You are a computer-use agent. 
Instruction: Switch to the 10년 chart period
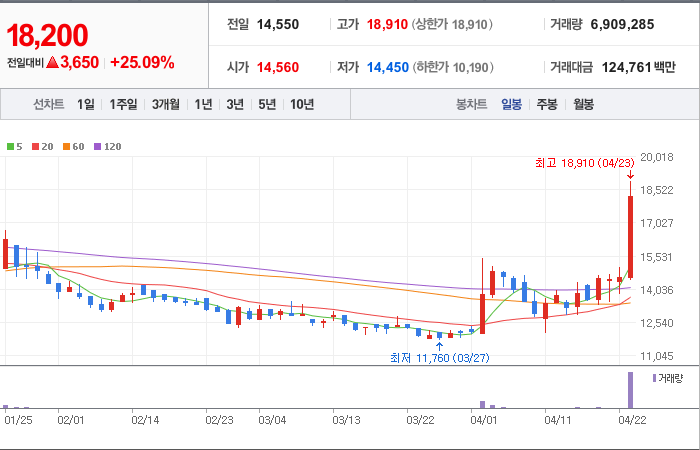coord(302,104)
